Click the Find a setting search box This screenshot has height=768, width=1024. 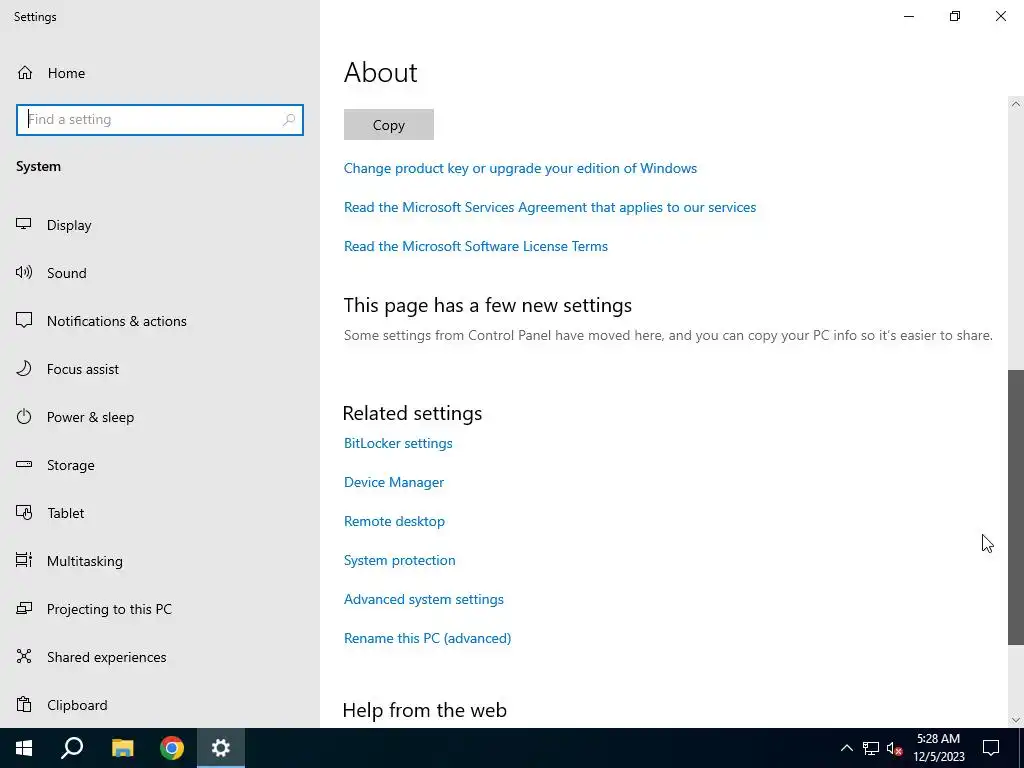coord(160,120)
